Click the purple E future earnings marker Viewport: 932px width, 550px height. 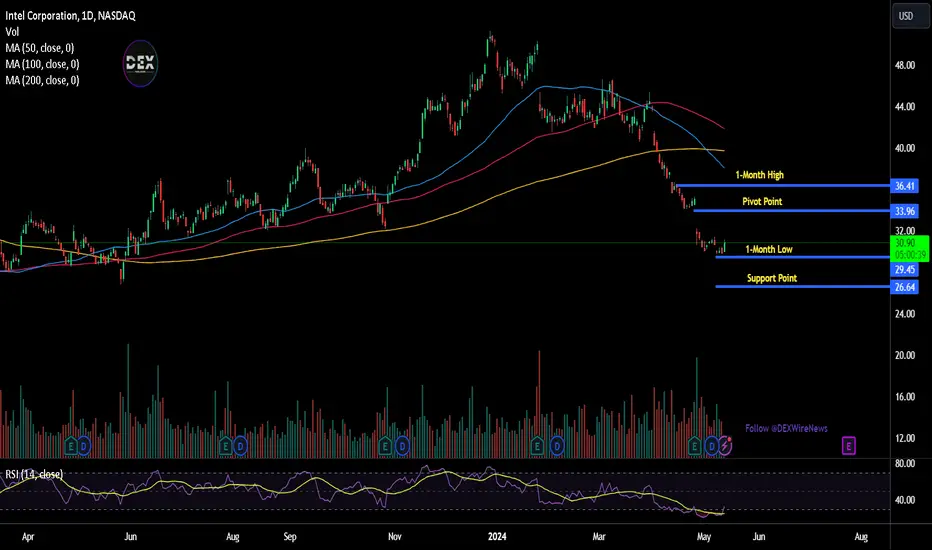(x=849, y=445)
